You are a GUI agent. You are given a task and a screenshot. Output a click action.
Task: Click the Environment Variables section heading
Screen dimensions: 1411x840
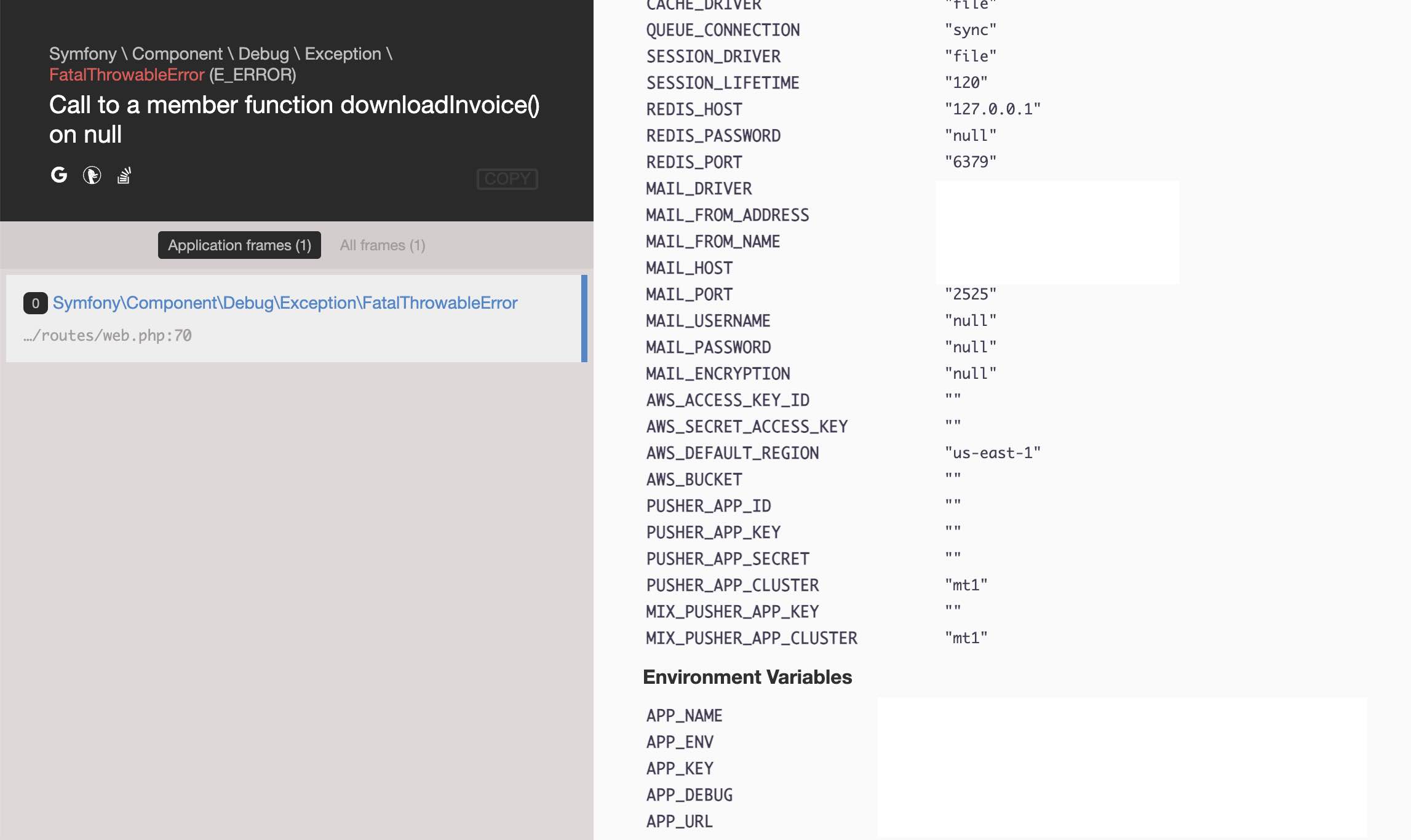point(747,676)
